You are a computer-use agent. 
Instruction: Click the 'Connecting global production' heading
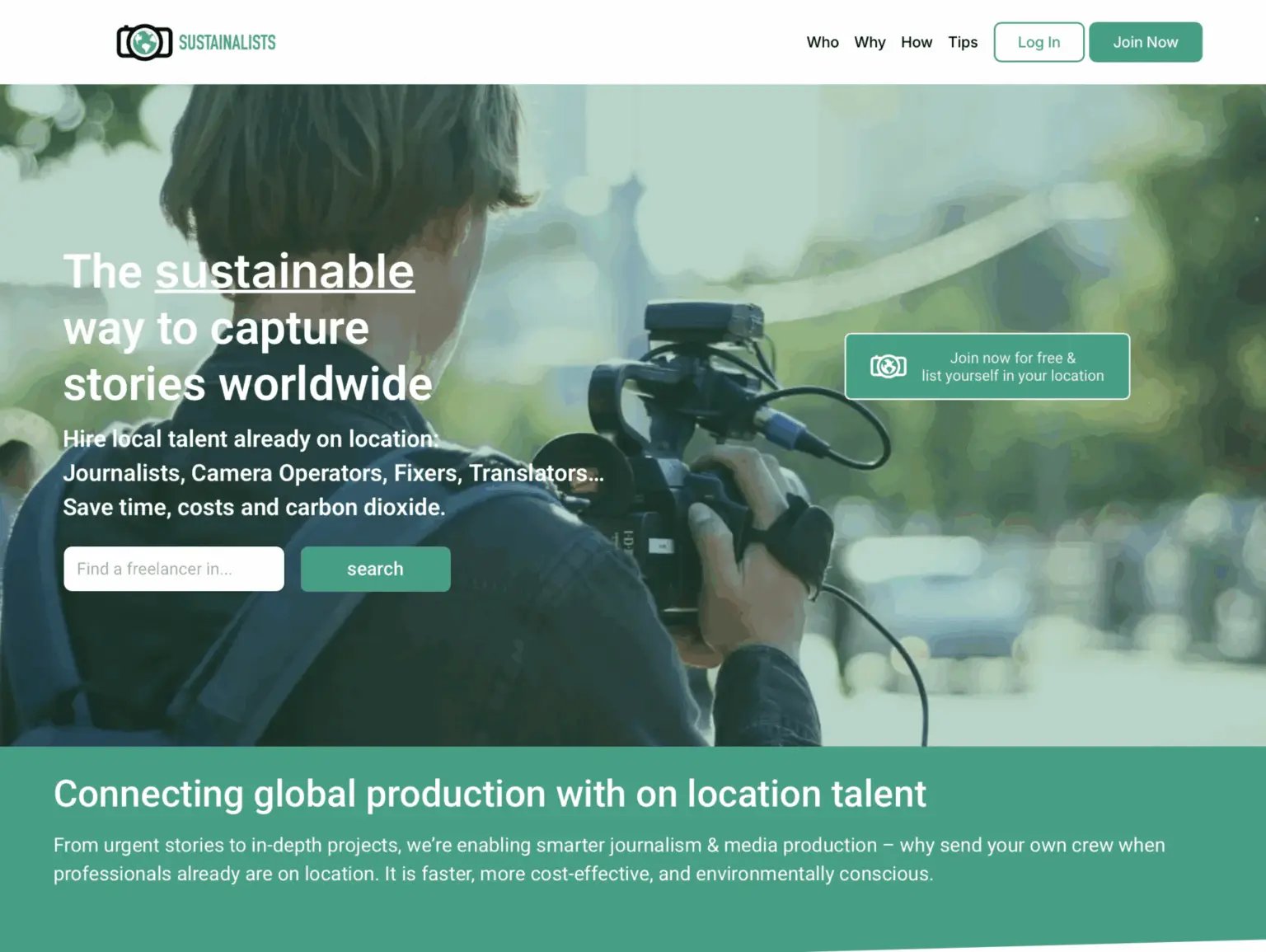[x=490, y=794]
